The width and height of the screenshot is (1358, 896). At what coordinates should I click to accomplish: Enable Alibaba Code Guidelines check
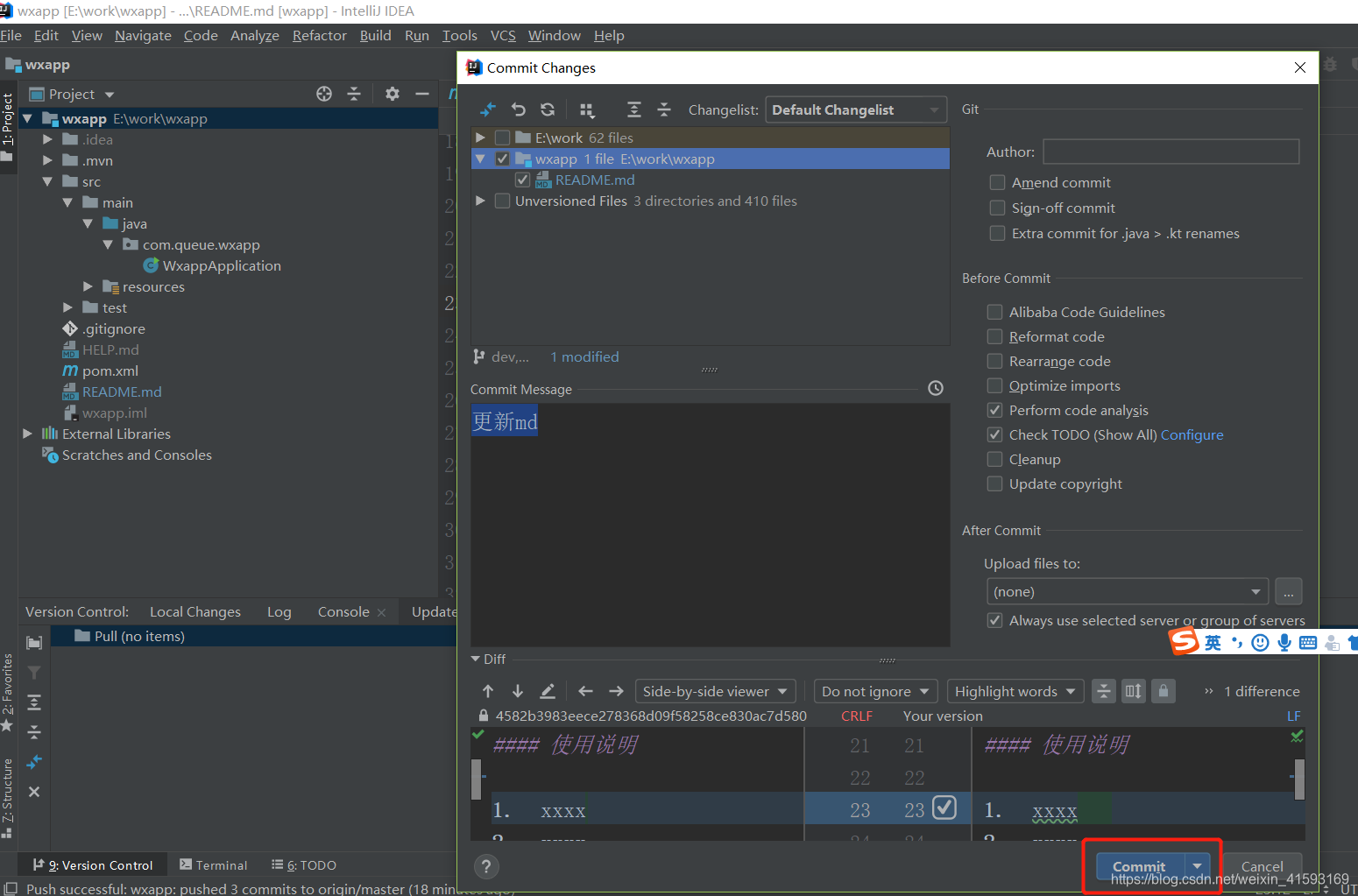click(994, 312)
